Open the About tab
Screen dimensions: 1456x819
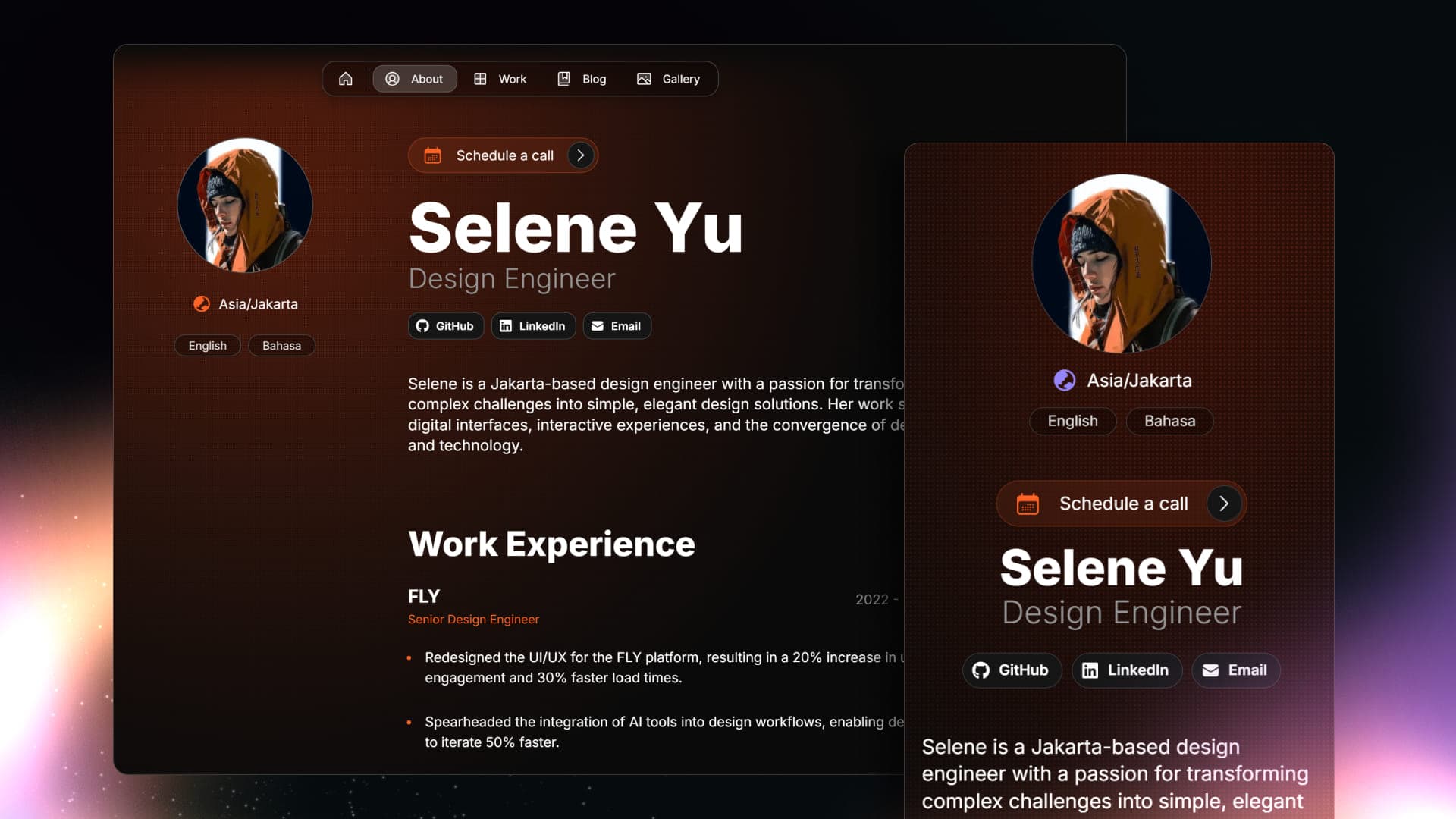(x=414, y=79)
